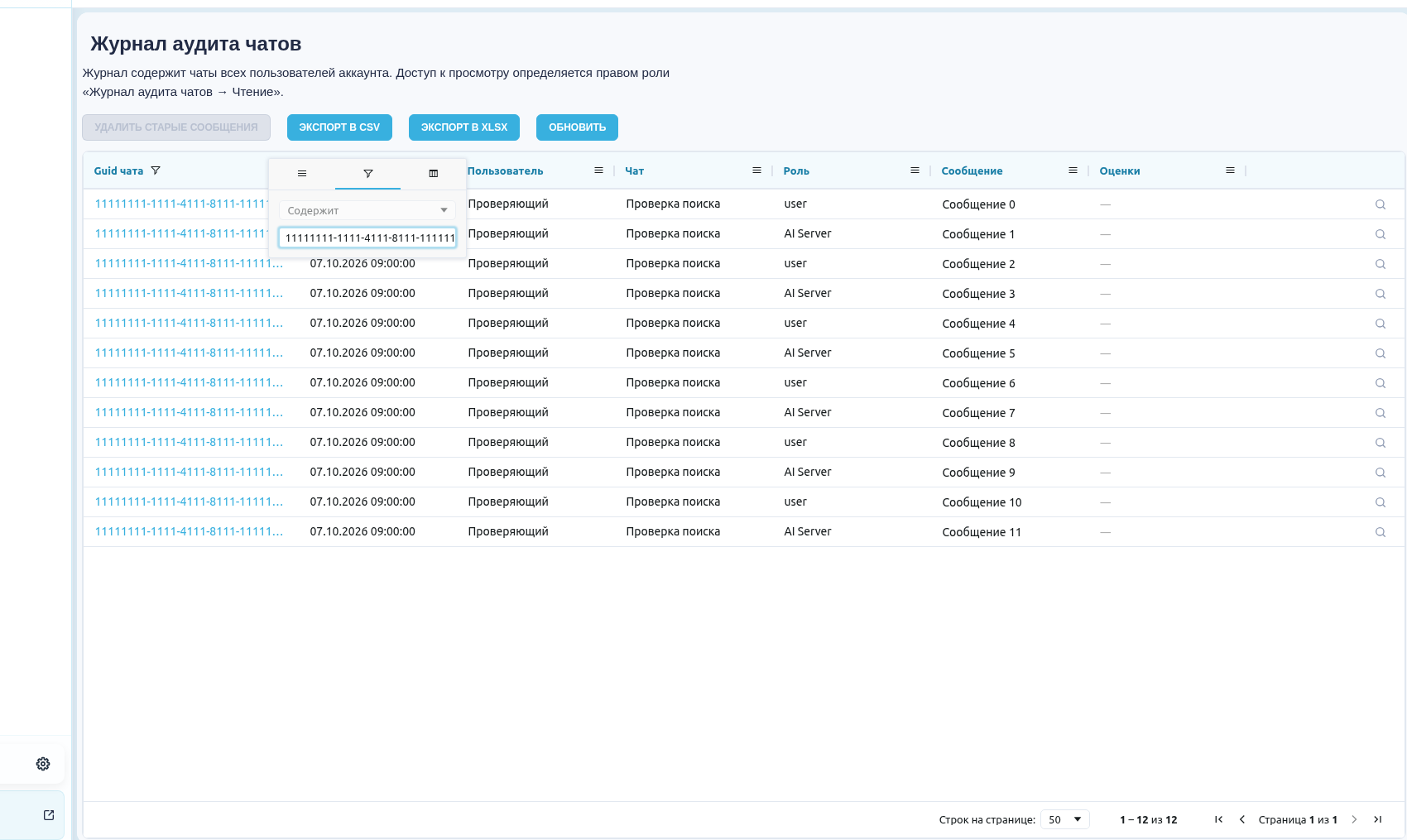This screenshot has width=1407, height=840.
Task: Click ЭКСПОРТ В CSV button
Action: 339,127
